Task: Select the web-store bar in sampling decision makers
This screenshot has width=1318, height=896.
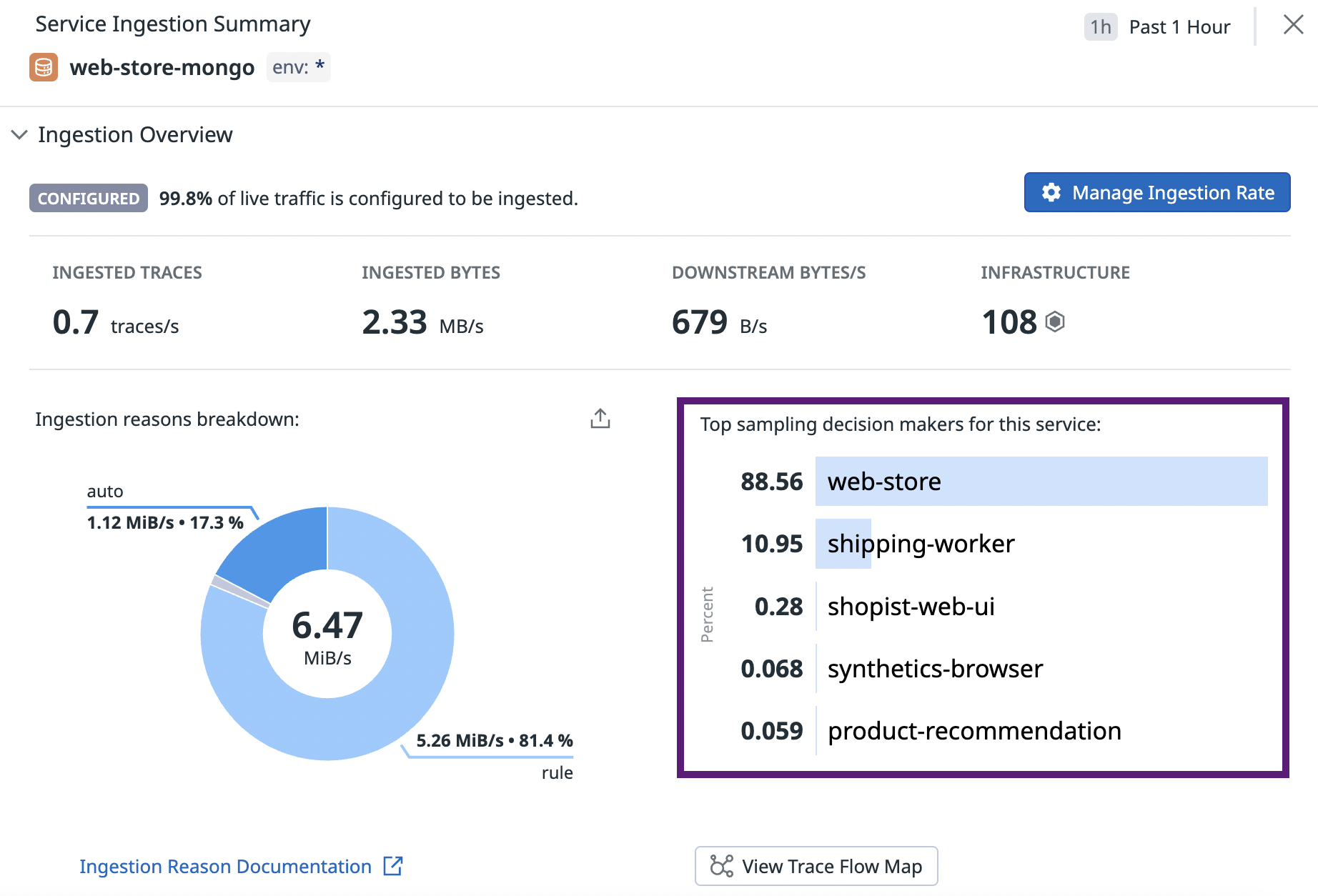Action: (1041, 482)
